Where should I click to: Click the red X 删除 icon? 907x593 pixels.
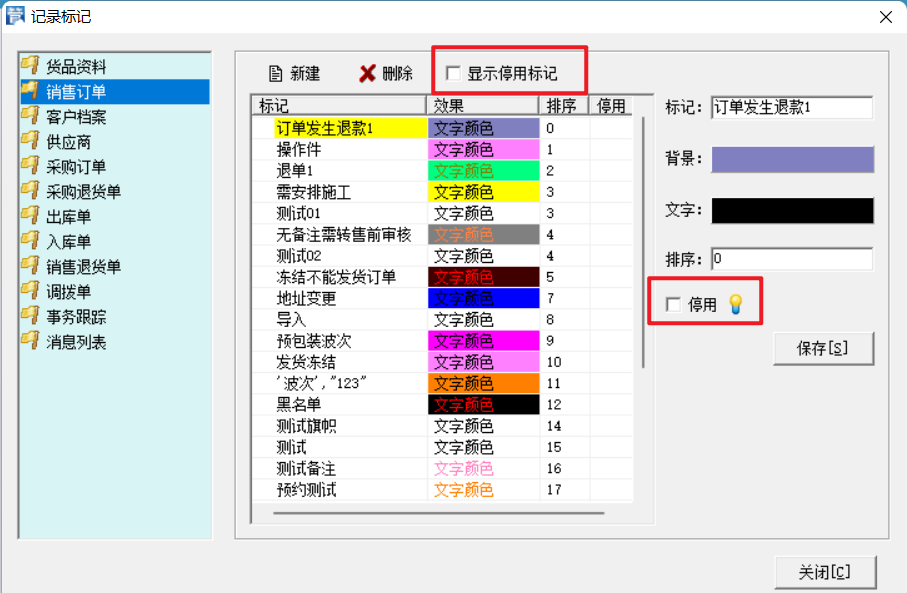367,73
